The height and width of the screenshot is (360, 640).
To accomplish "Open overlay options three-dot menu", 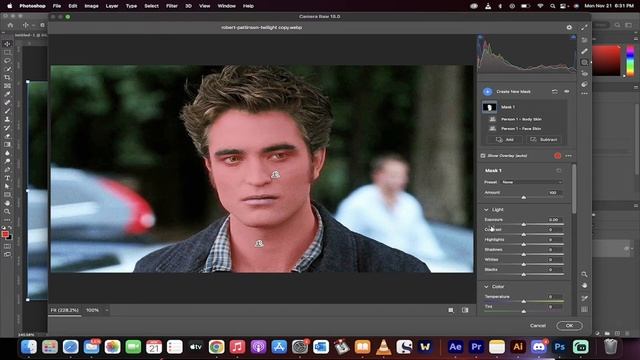I will click(569, 156).
